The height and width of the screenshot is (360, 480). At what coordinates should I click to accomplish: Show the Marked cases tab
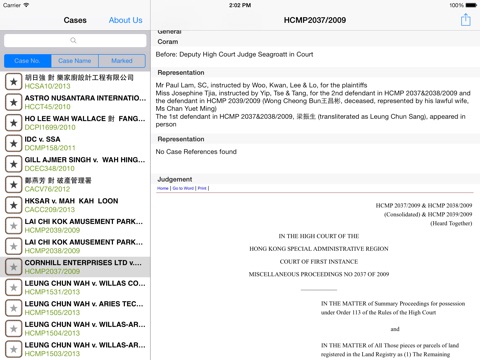[x=122, y=61]
